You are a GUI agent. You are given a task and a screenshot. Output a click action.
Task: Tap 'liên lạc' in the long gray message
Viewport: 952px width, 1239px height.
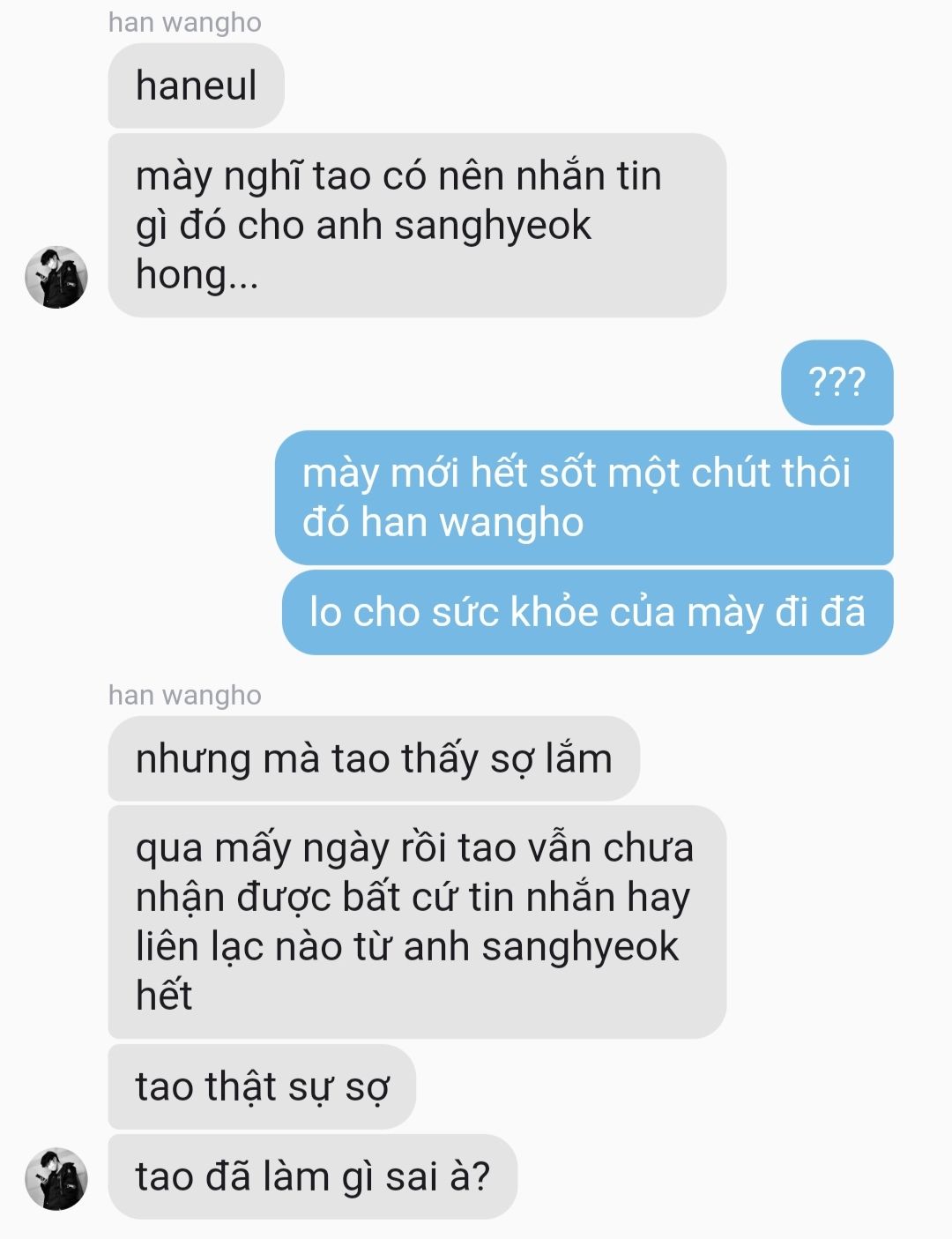[199, 946]
